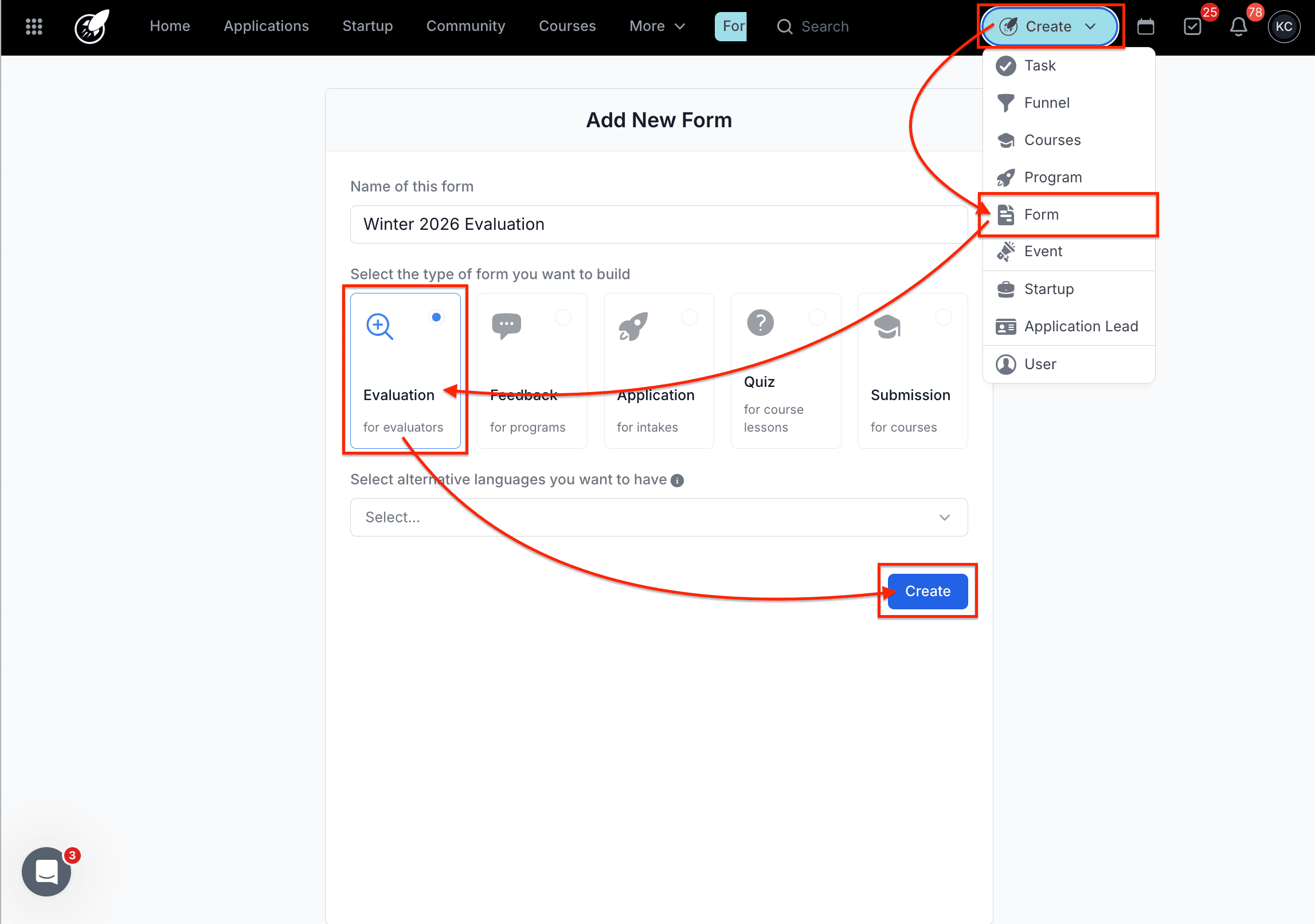1315x924 pixels.
Task: Open the calendar icon in the header
Action: click(1146, 26)
